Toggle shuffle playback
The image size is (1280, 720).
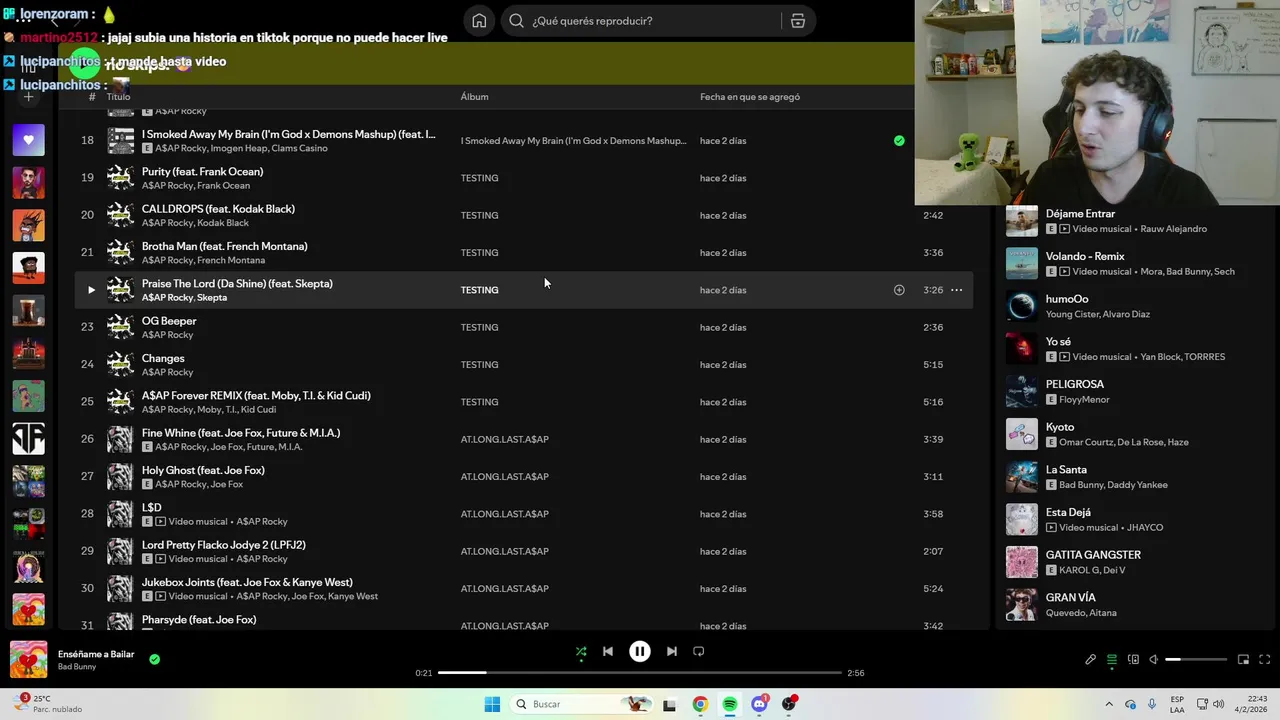point(581,651)
